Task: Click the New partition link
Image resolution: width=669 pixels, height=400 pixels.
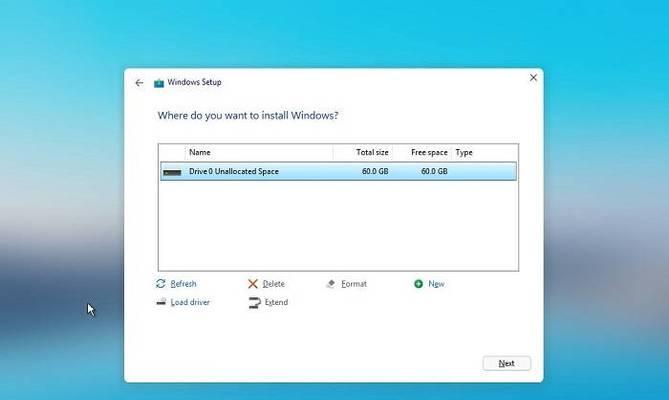Action: (x=436, y=284)
